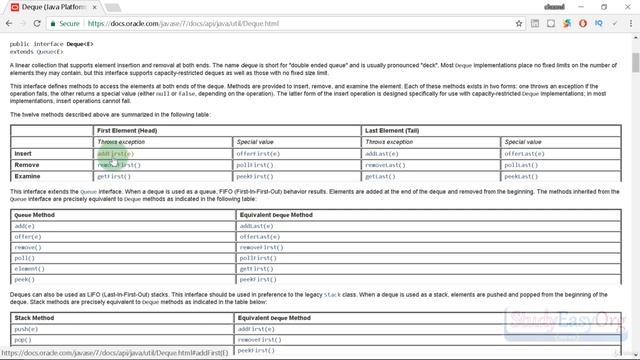Open addFirst(e) equivalent of push(e)
The height and width of the screenshot is (360, 640).
coord(256,329)
